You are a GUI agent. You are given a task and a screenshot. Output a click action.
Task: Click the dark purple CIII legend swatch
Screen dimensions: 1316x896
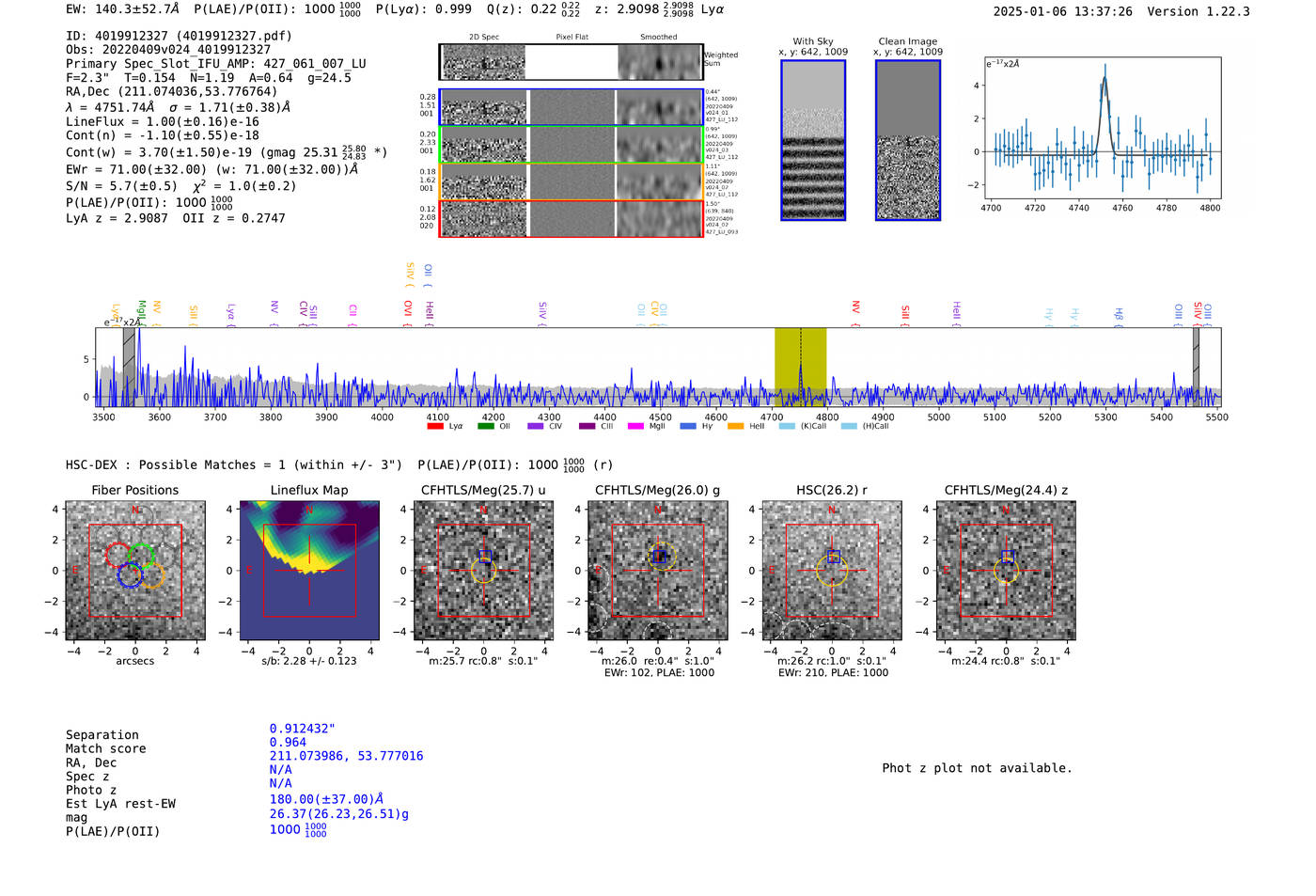click(587, 426)
